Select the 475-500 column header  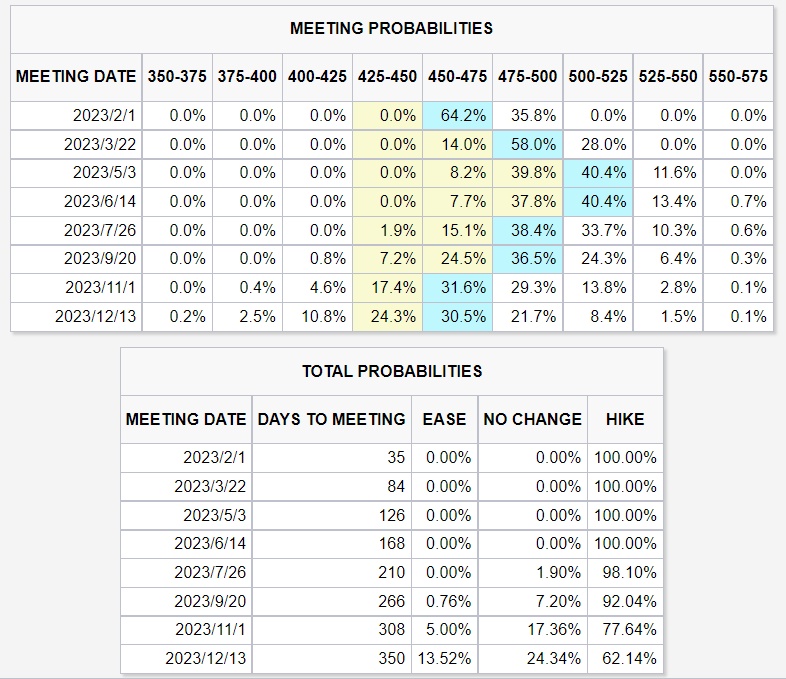click(x=527, y=77)
